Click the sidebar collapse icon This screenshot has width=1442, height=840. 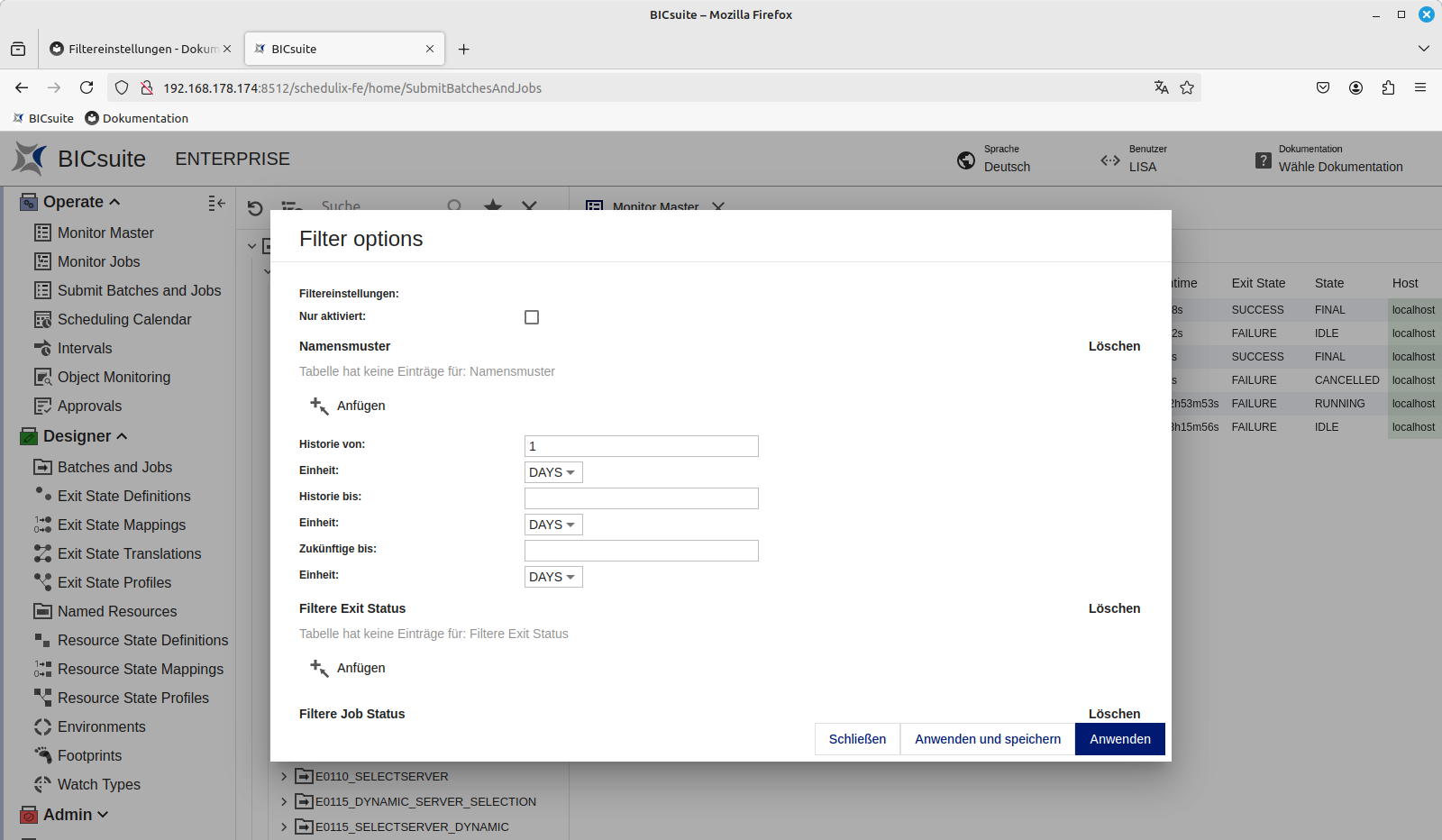coord(216,204)
